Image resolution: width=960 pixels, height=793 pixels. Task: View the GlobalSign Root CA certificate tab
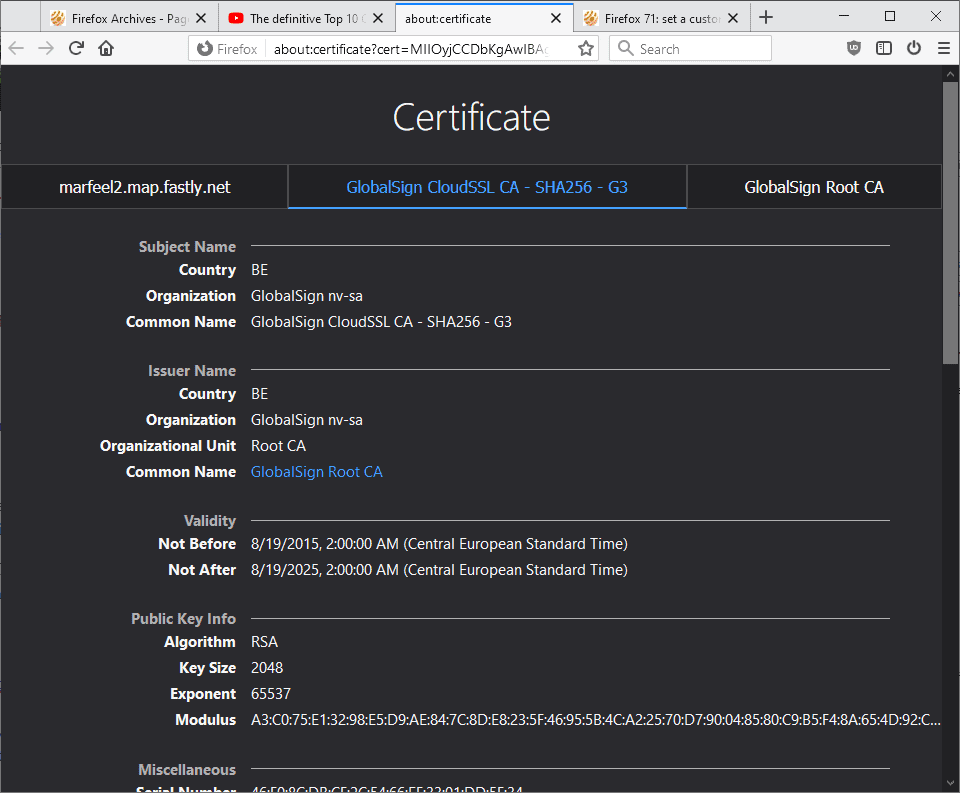click(x=814, y=187)
